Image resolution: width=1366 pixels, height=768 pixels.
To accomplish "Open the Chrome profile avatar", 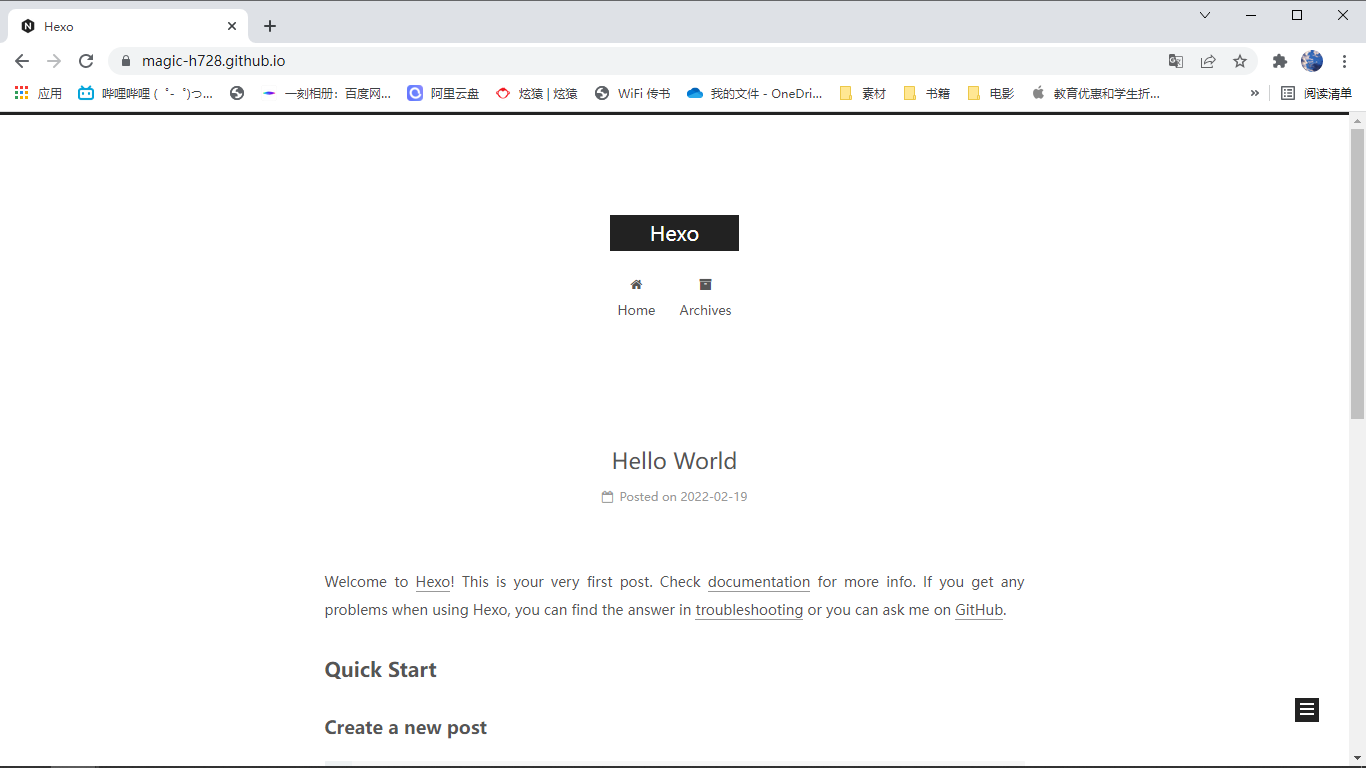I will tap(1312, 61).
